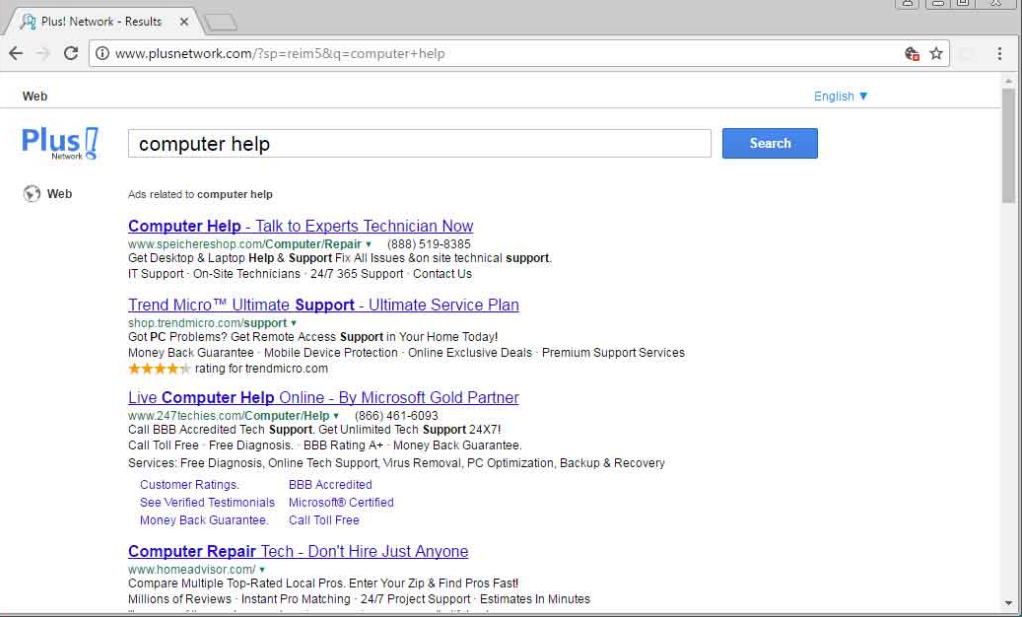Expand trendmicro ad URL dropdown arrow

pos(294,323)
